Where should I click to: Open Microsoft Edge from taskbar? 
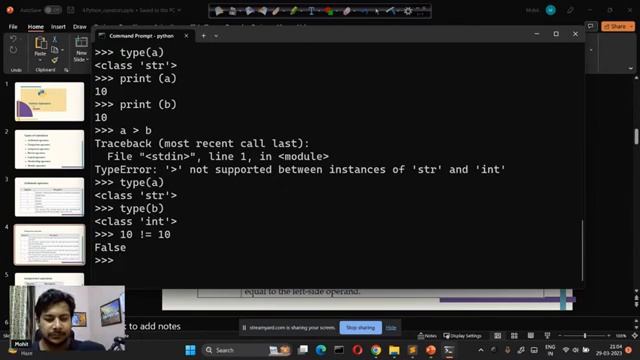(x=321, y=350)
